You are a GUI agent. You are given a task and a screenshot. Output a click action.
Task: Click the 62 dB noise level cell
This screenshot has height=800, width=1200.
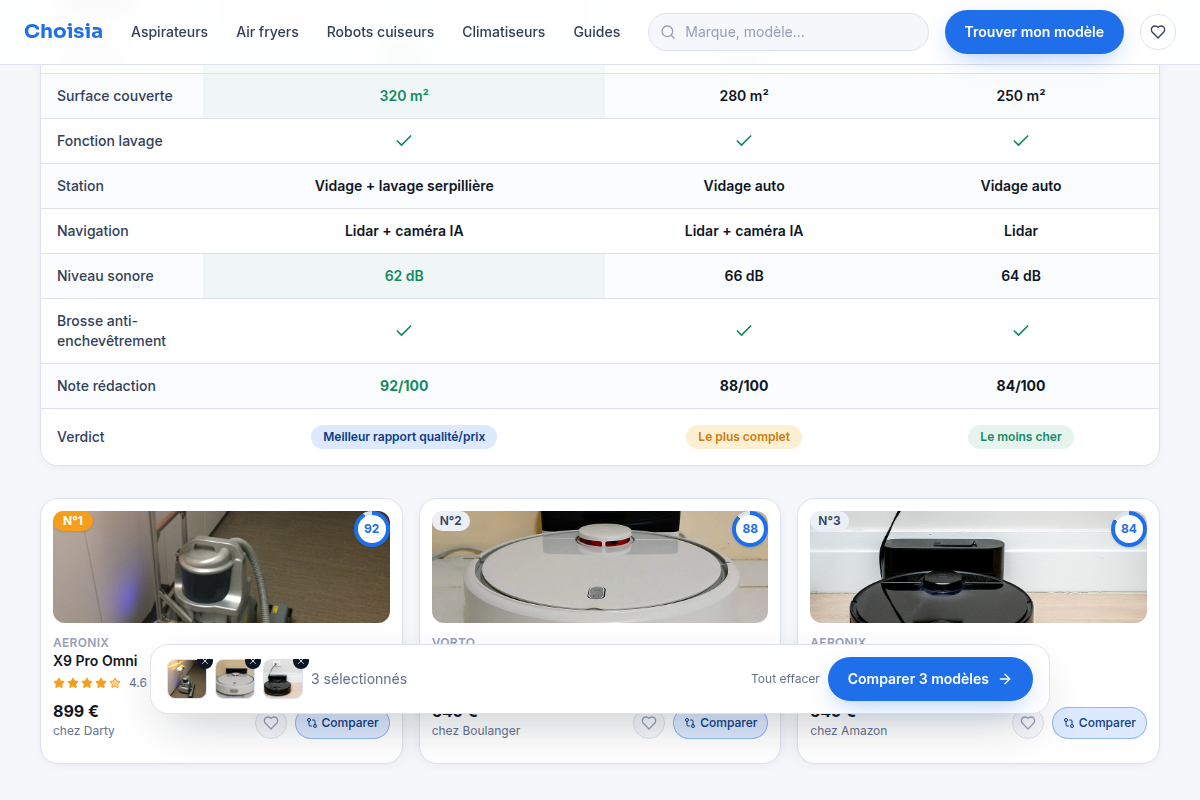(404, 276)
